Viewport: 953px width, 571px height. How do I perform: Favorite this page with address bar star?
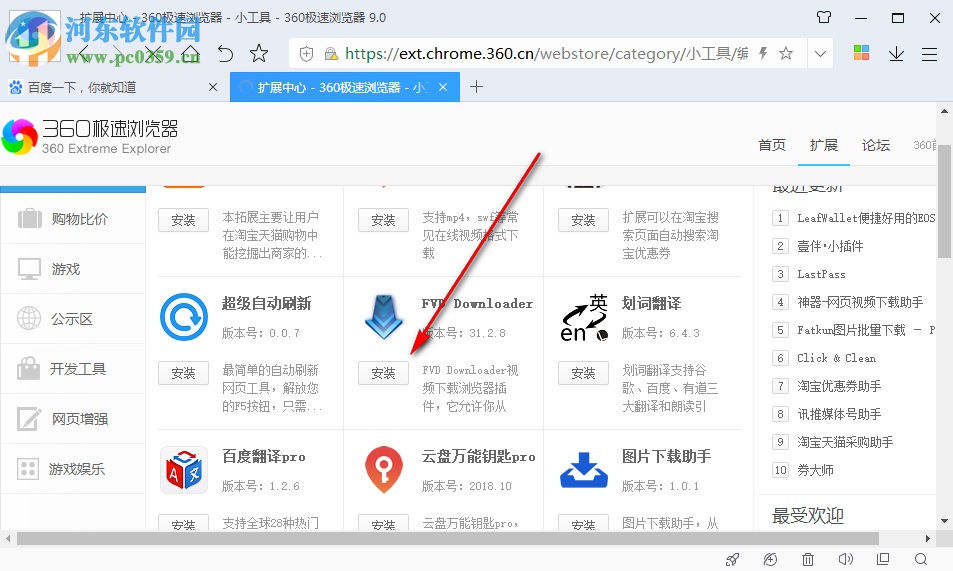tap(786, 54)
